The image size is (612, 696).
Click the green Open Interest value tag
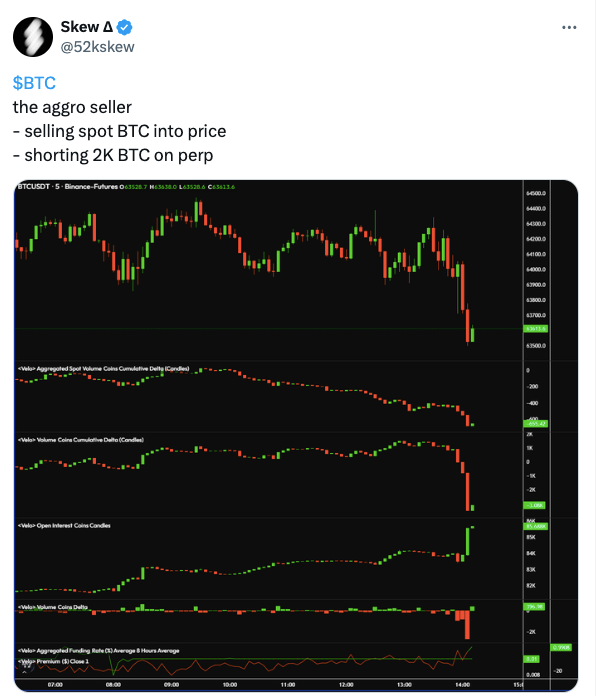pyautogui.click(x=536, y=526)
